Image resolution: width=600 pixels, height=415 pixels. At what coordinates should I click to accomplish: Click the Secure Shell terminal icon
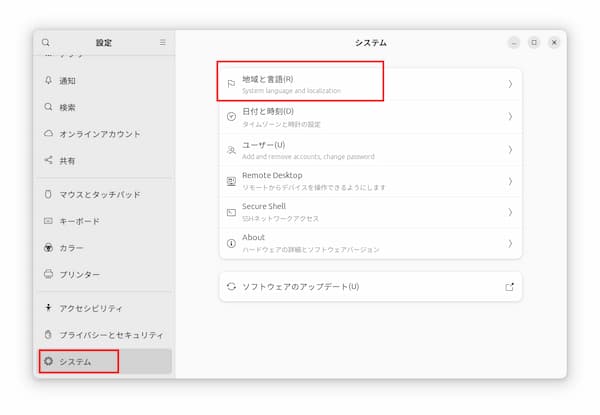[x=231, y=212]
